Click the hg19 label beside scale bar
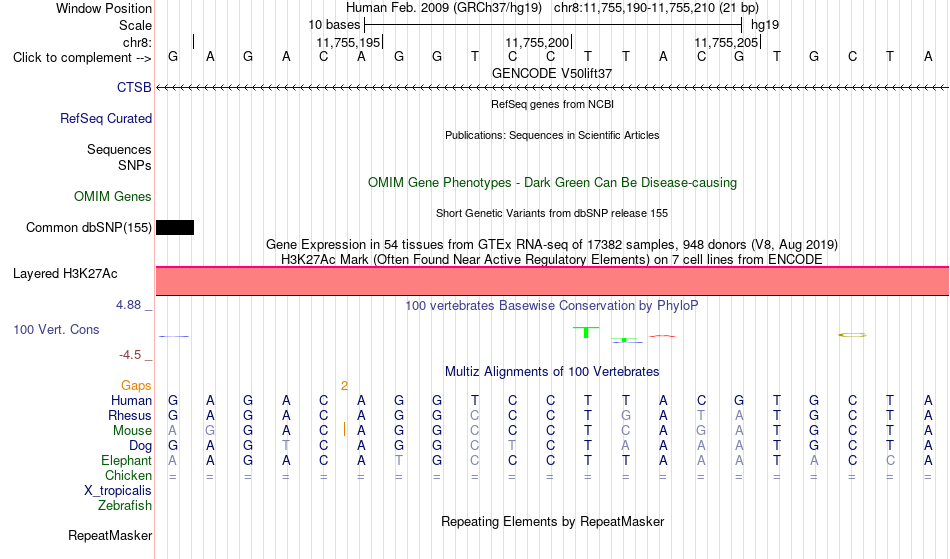Image resolution: width=950 pixels, height=559 pixels. coord(765,25)
